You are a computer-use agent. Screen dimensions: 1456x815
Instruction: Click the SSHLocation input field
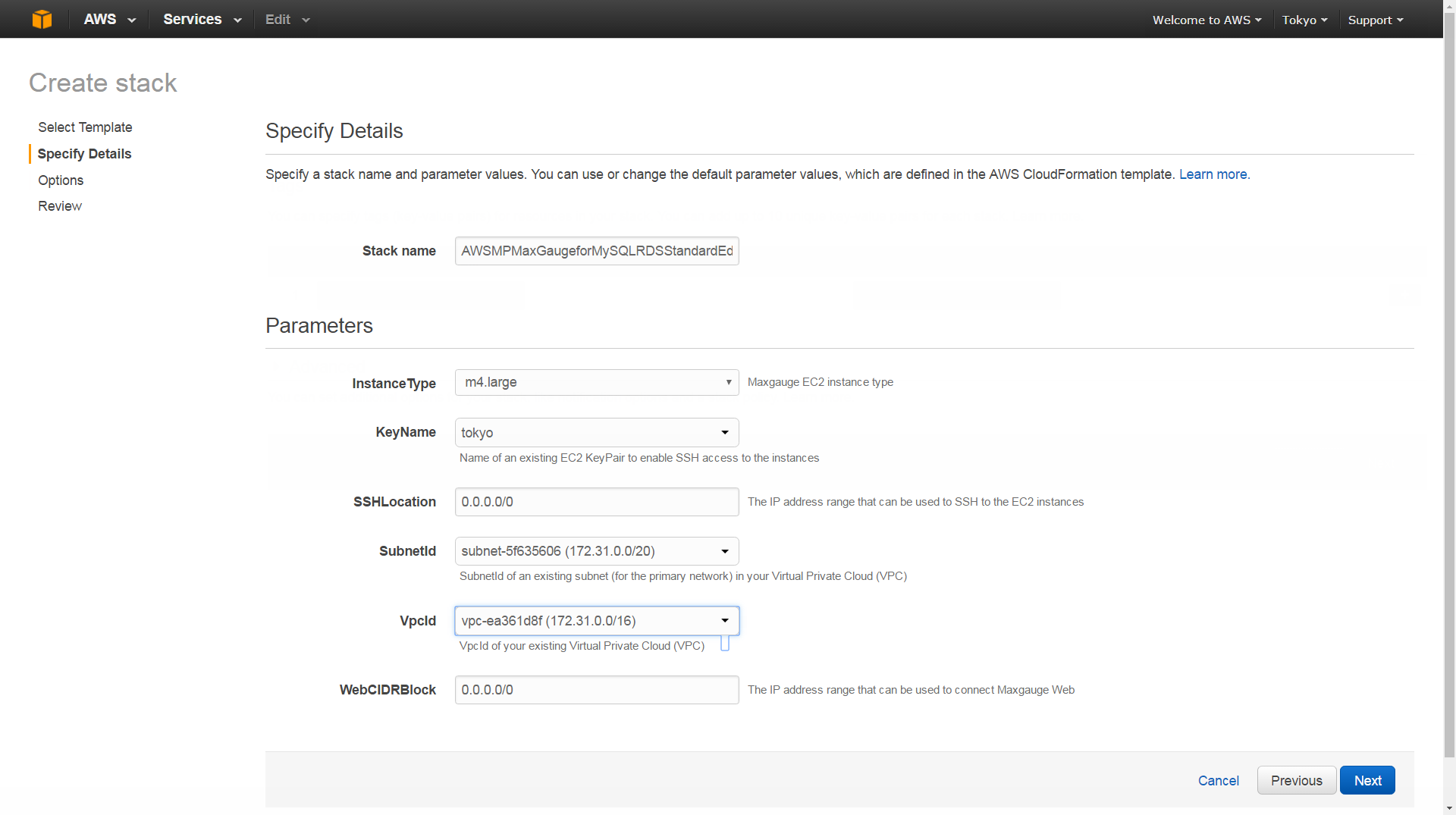pyautogui.click(x=597, y=502)
